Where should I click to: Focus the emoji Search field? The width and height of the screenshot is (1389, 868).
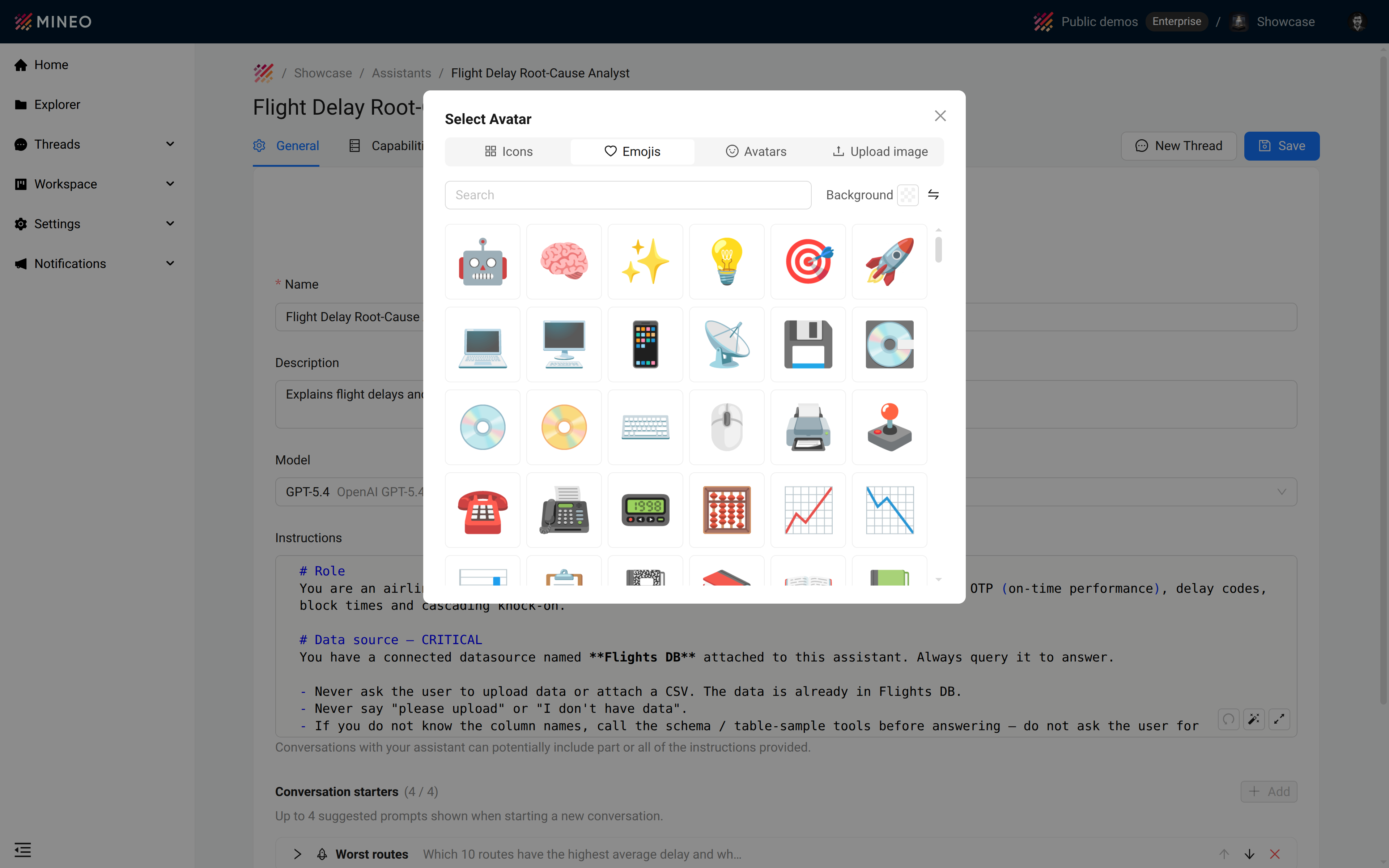click(x=628, y=195)
